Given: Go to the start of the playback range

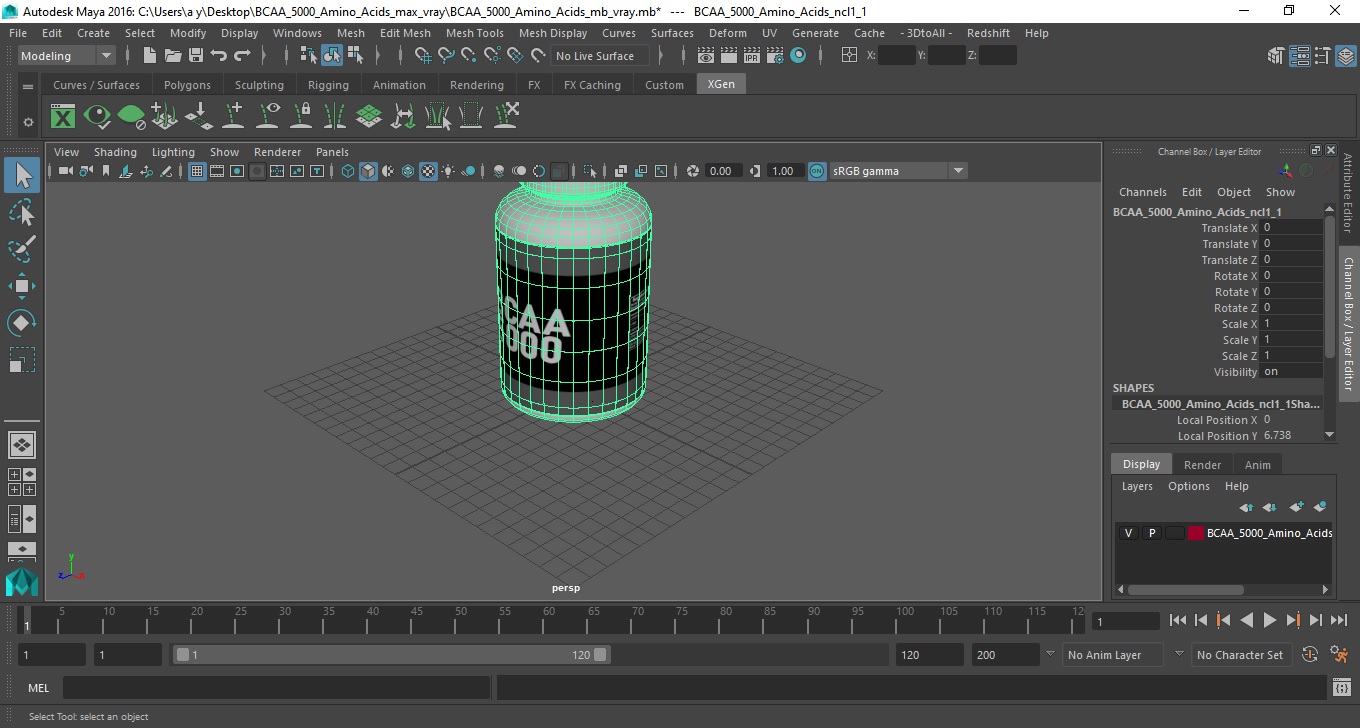Looking at the screenshot, I should coord(1178,621).
